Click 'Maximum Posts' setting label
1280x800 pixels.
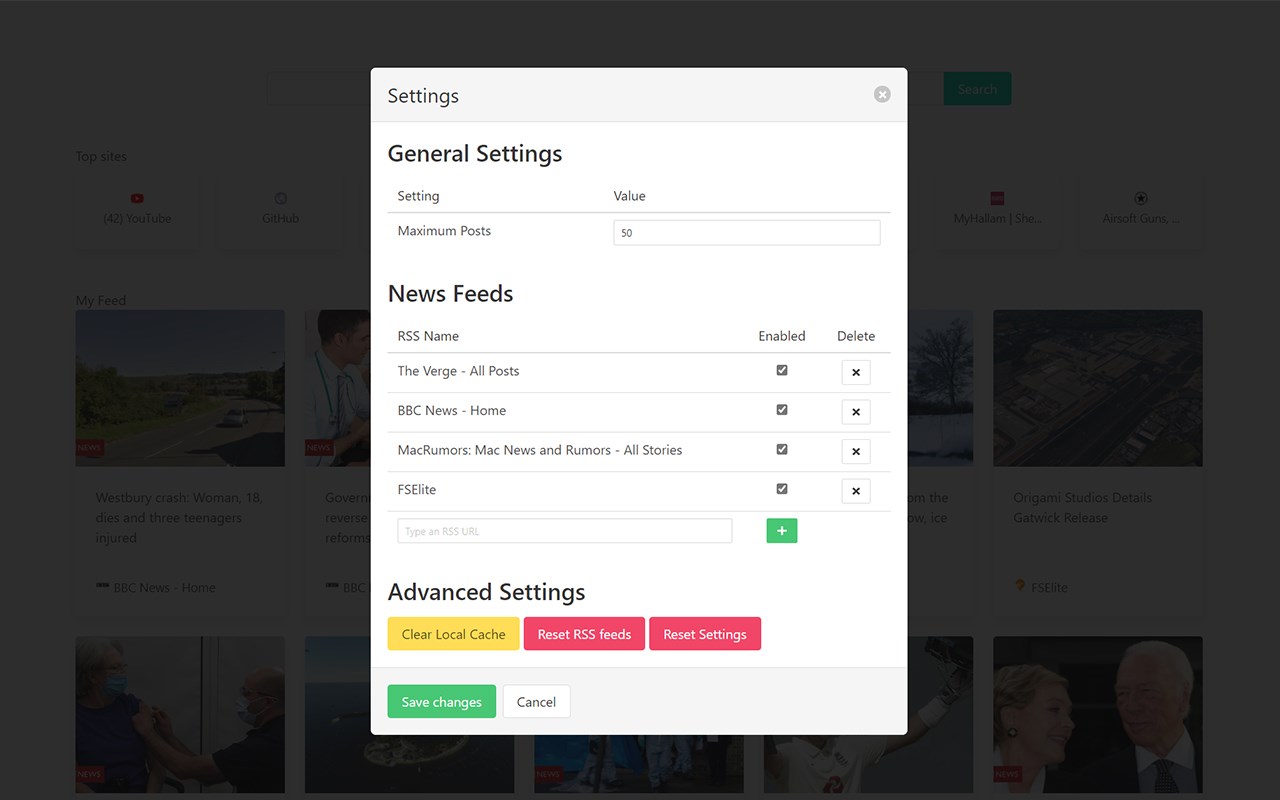(x=444, y=231)
